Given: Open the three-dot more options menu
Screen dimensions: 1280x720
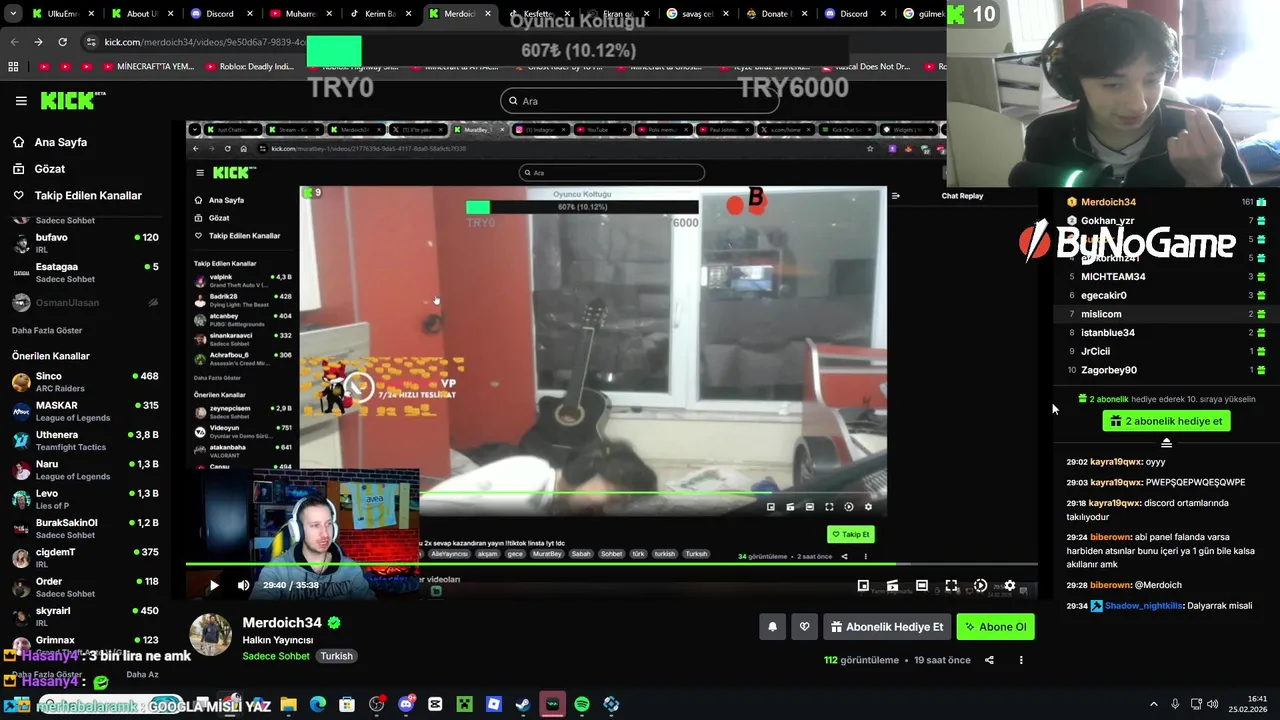Looking at the screenshot, I should click(x=1021, y=660).
